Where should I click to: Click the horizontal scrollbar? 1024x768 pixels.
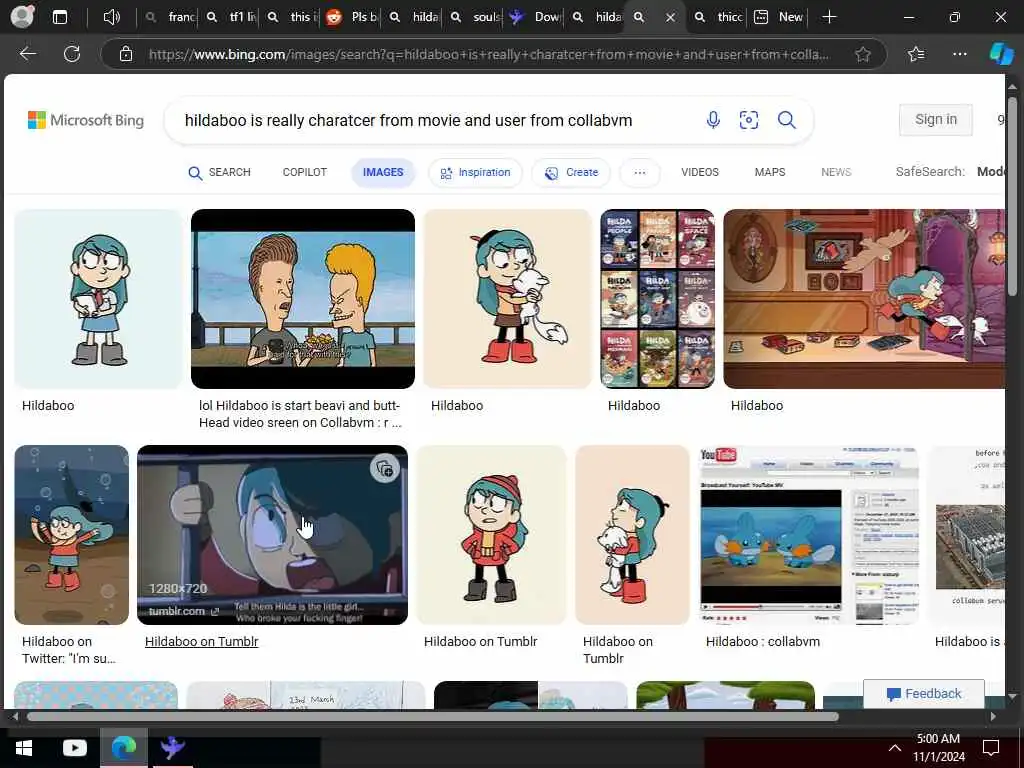432,716
